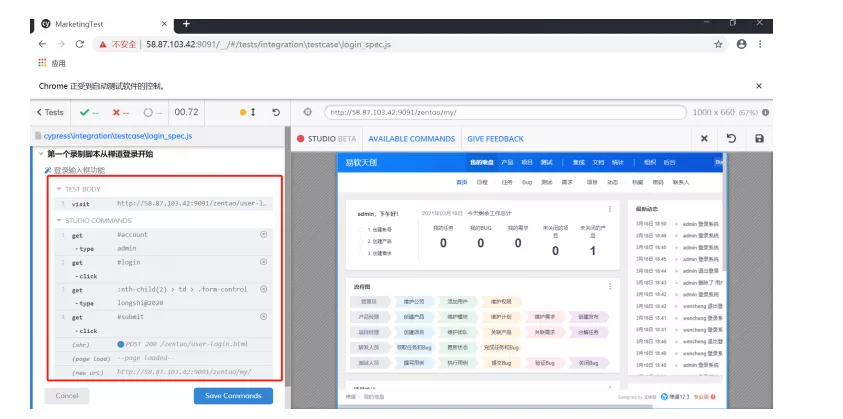Image resolution: width=843 pixels, height=419 pixels.
Task: Select the MarketingTest browser tab
Action: point(105,24)
